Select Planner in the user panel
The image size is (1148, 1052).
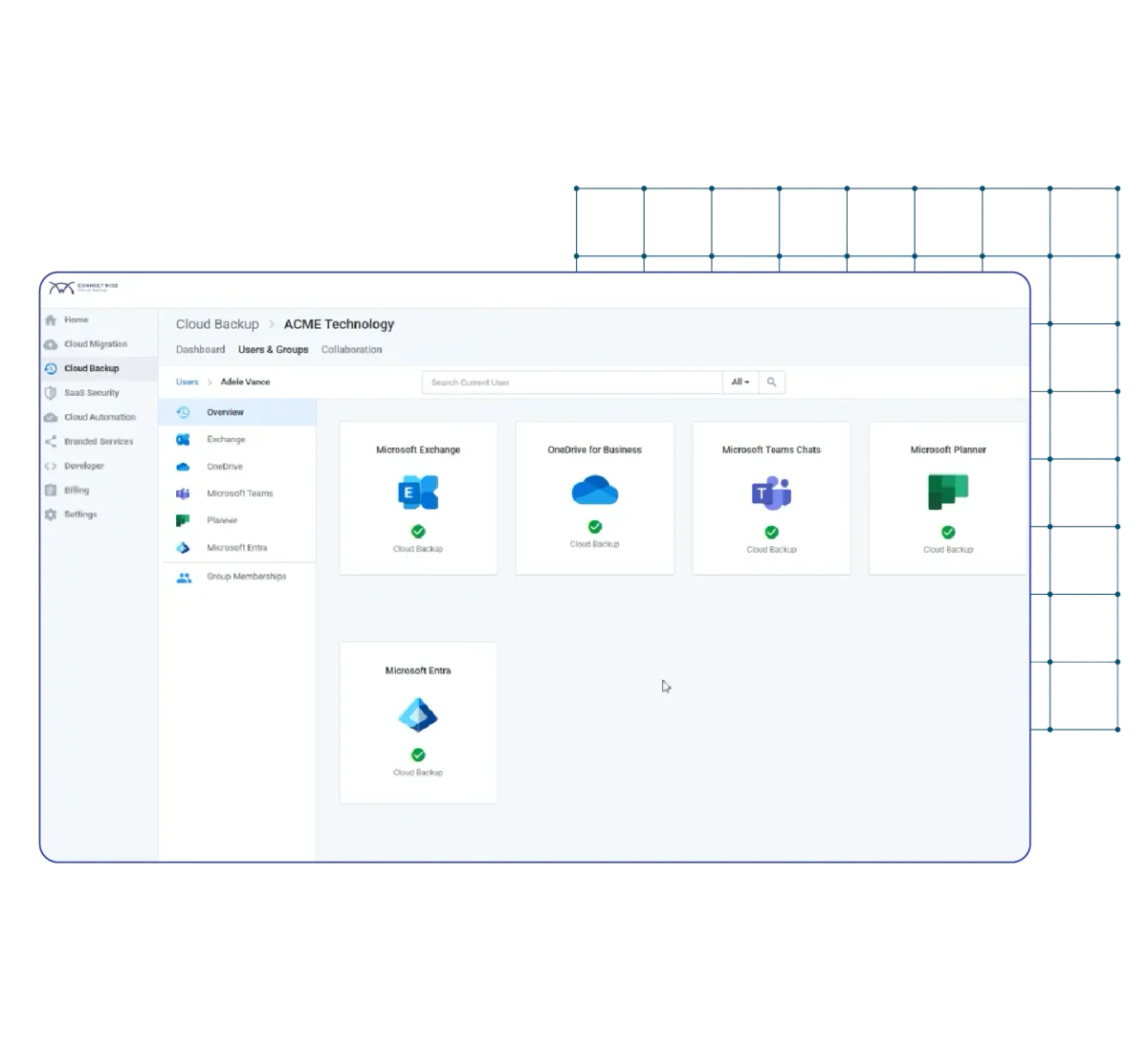(x=237, y=520)
